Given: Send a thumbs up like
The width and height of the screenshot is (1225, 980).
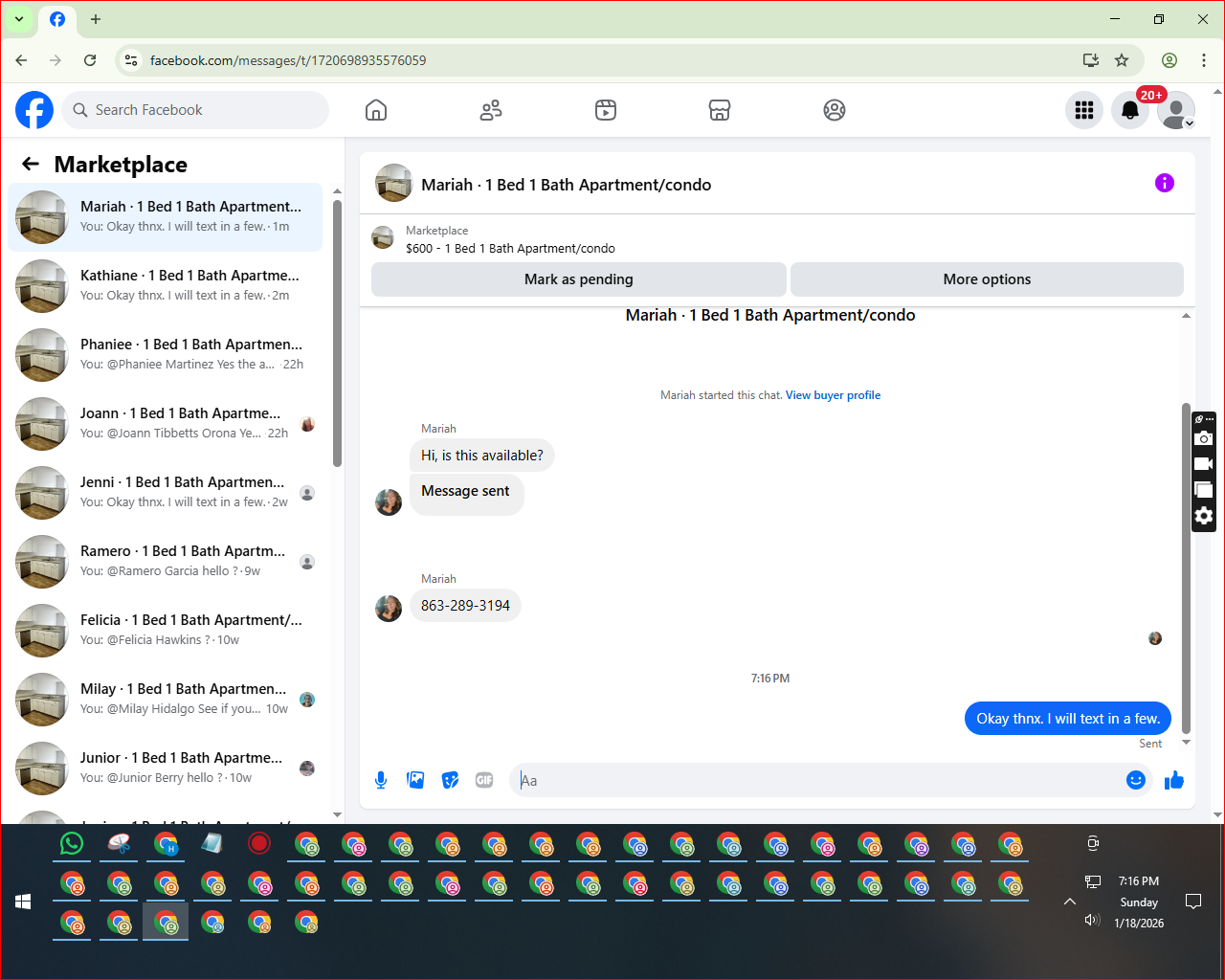Looking at the screenshot, I should click(1174, 780).
